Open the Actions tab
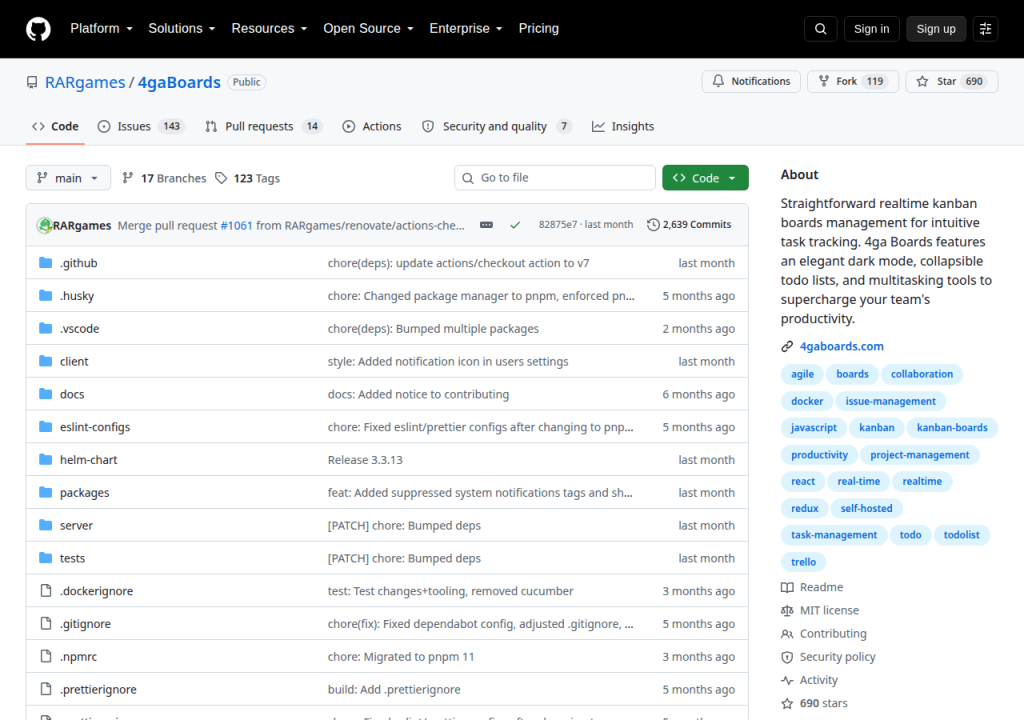Screen dimensions: 1024x720 pos(372,127)
